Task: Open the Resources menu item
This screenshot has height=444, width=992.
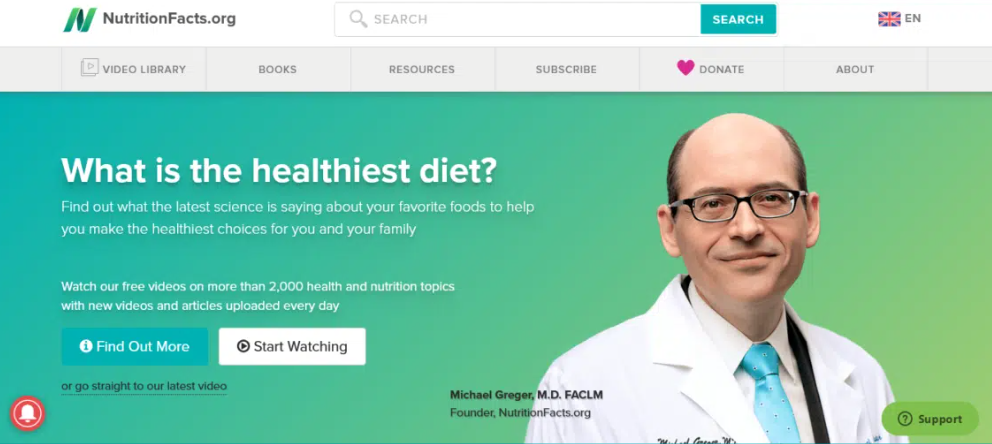Action: (x=422, y=70)
